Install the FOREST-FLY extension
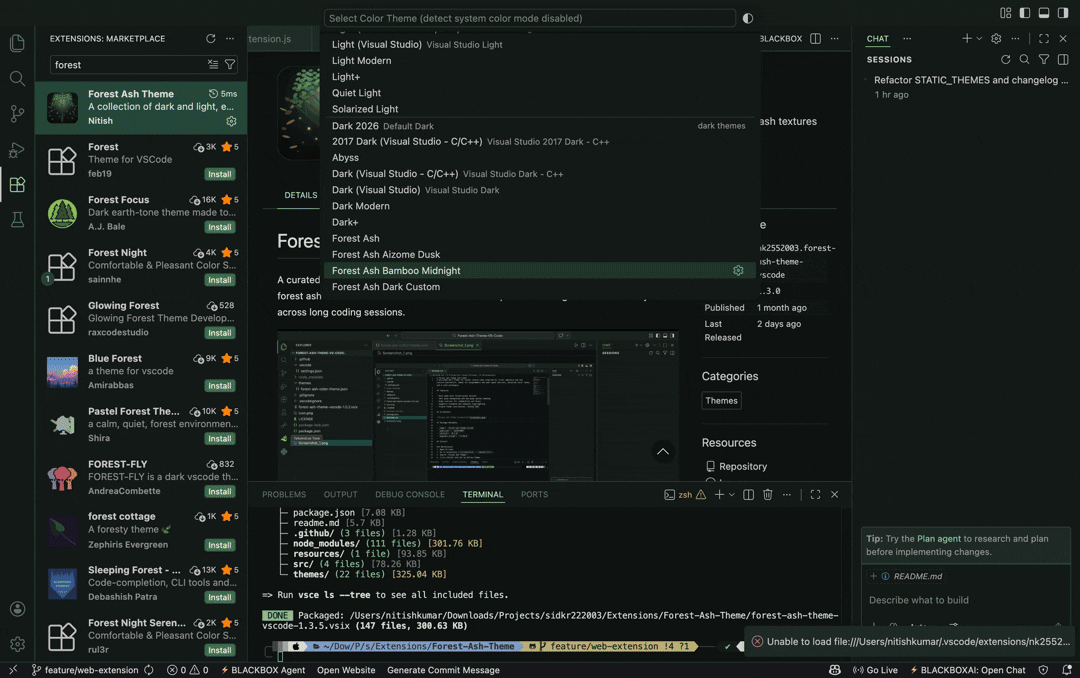 tap(220, 492)
